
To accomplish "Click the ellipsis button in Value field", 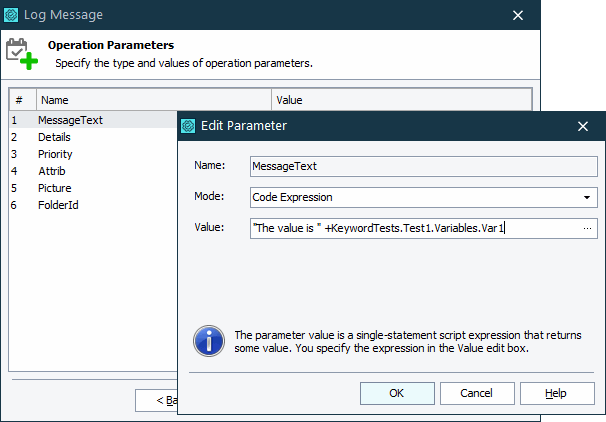I will [x=587, y=229].
